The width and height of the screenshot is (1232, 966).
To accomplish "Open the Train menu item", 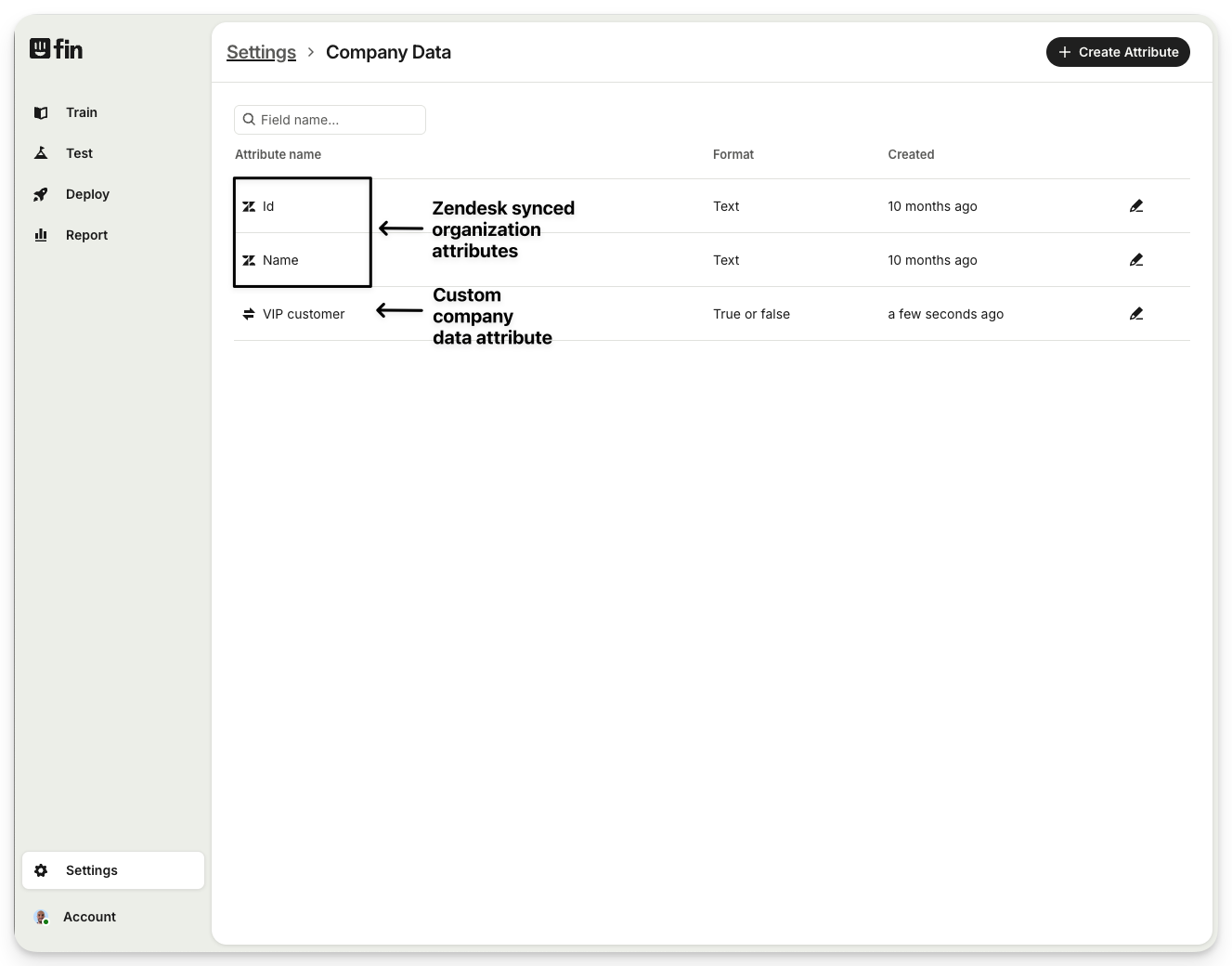I will [82, 112].
